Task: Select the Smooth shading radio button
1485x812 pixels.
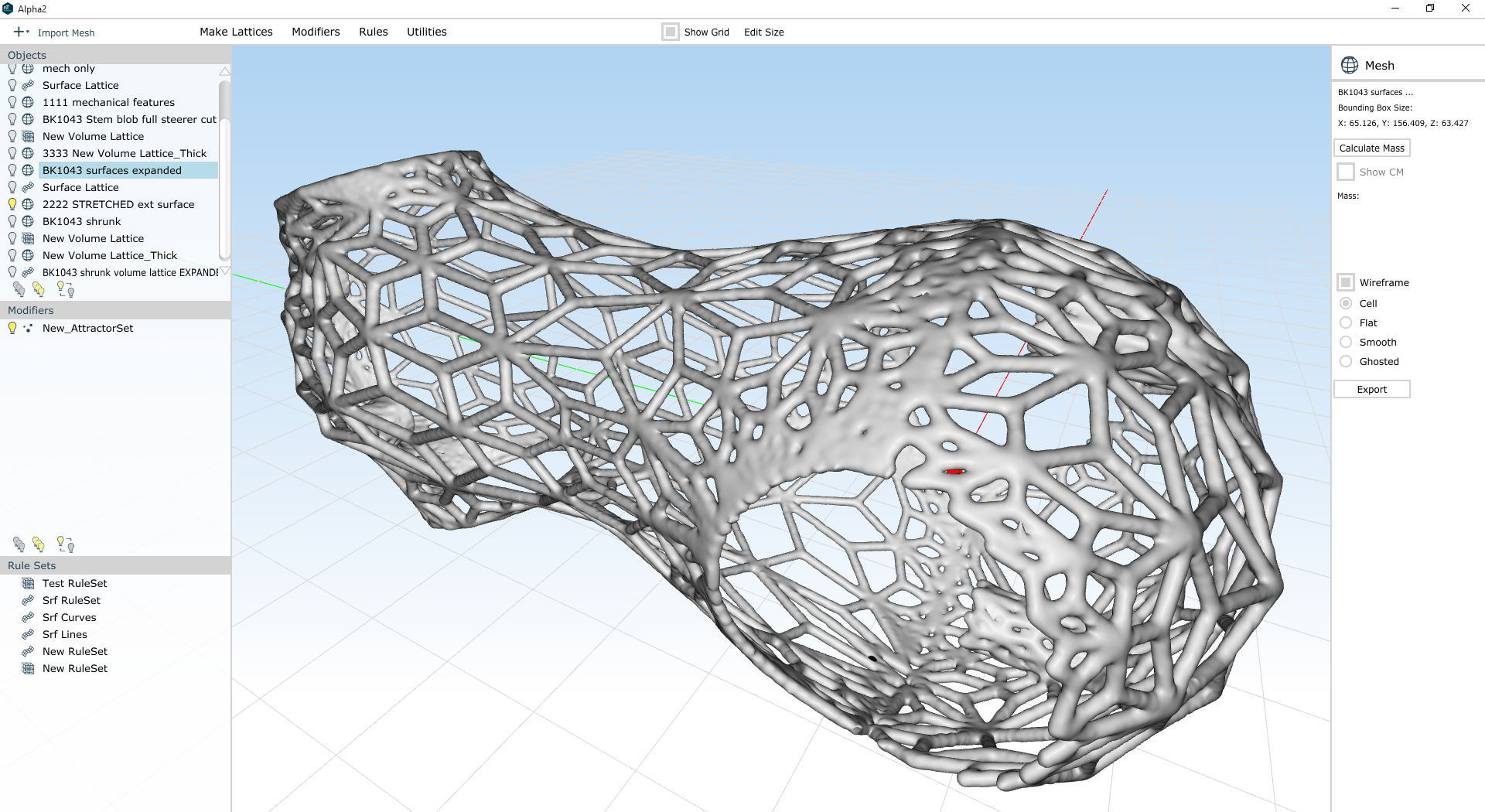Action: (x=1346, y=342)
